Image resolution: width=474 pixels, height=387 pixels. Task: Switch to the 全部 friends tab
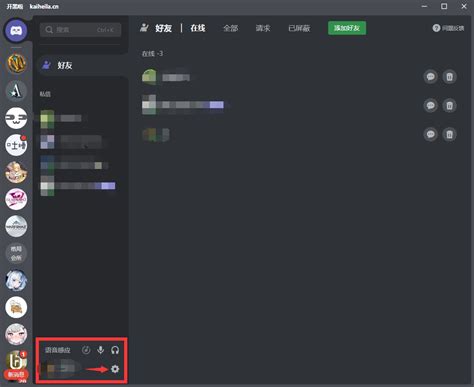230,28
